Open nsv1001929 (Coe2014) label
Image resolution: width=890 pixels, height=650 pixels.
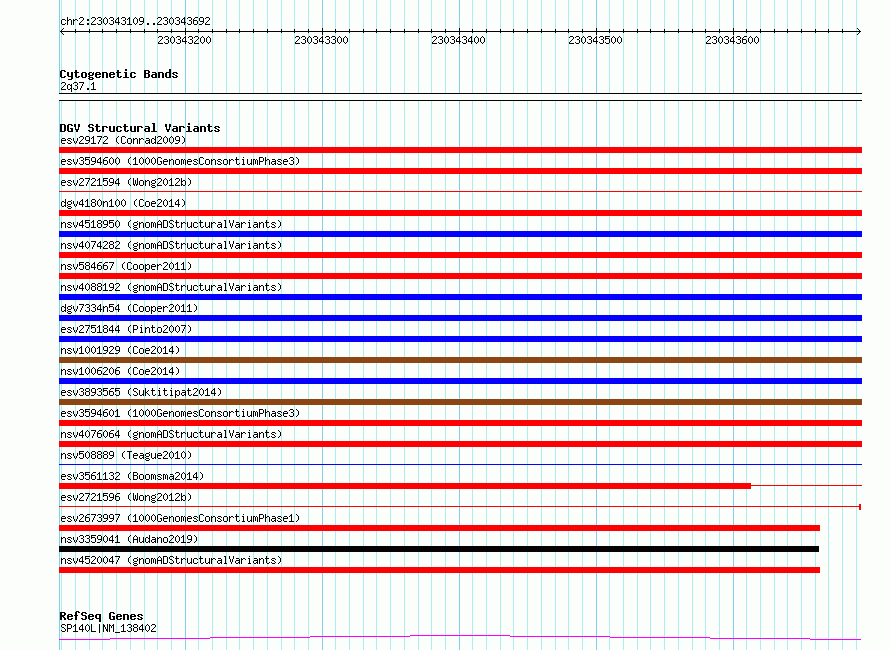coord(120,350)
